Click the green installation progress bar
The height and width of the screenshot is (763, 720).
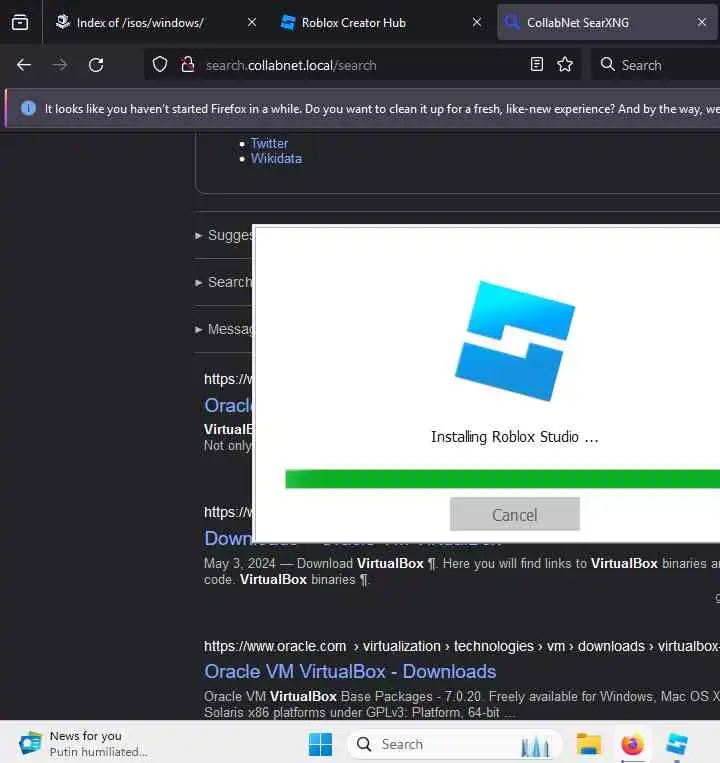click(503, 479)
